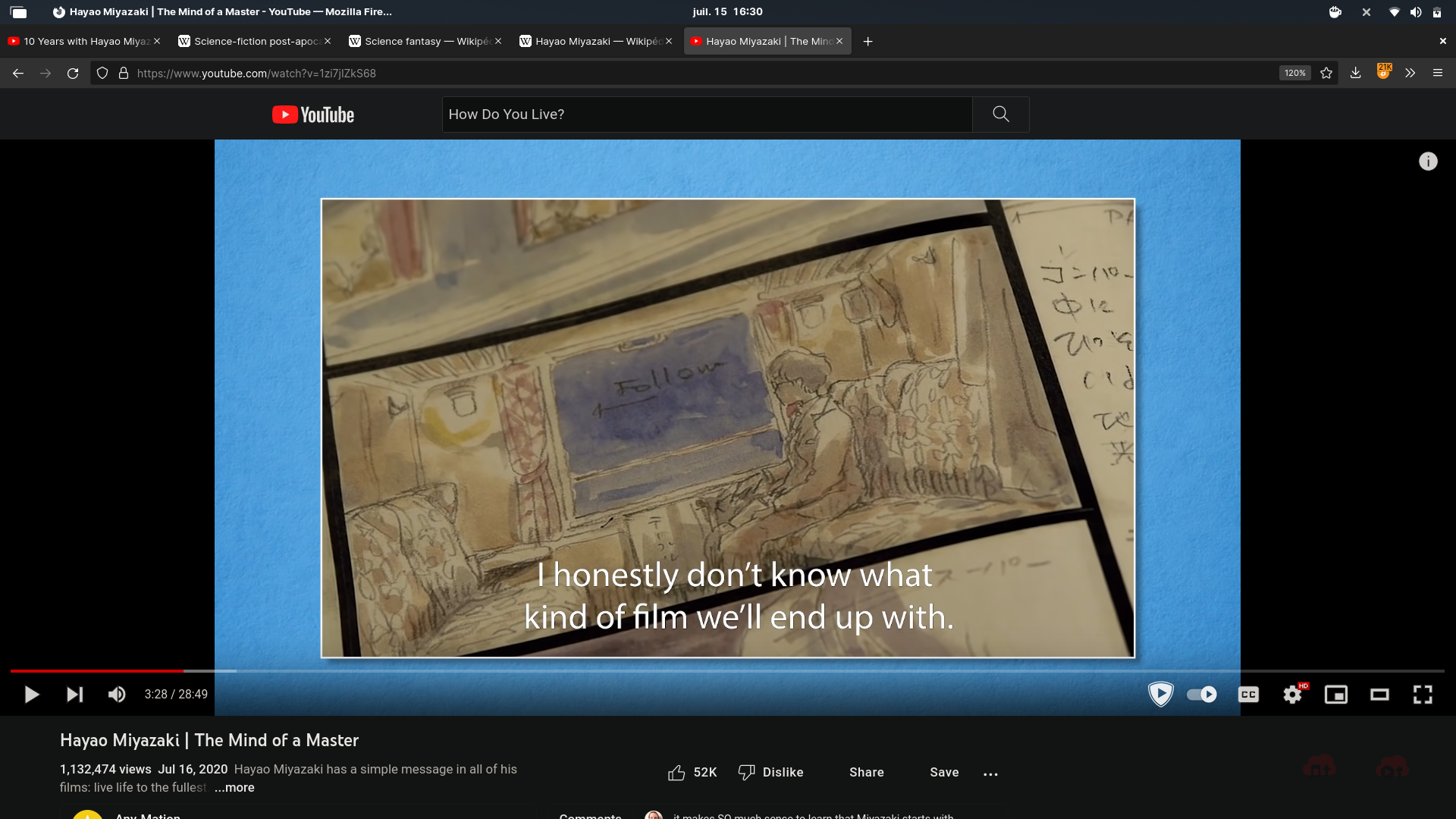Image resolution: width=1456 pixels, height=819 pixels.
Task: Seek on the video progress bar
Action: click(x=728, y=671)
